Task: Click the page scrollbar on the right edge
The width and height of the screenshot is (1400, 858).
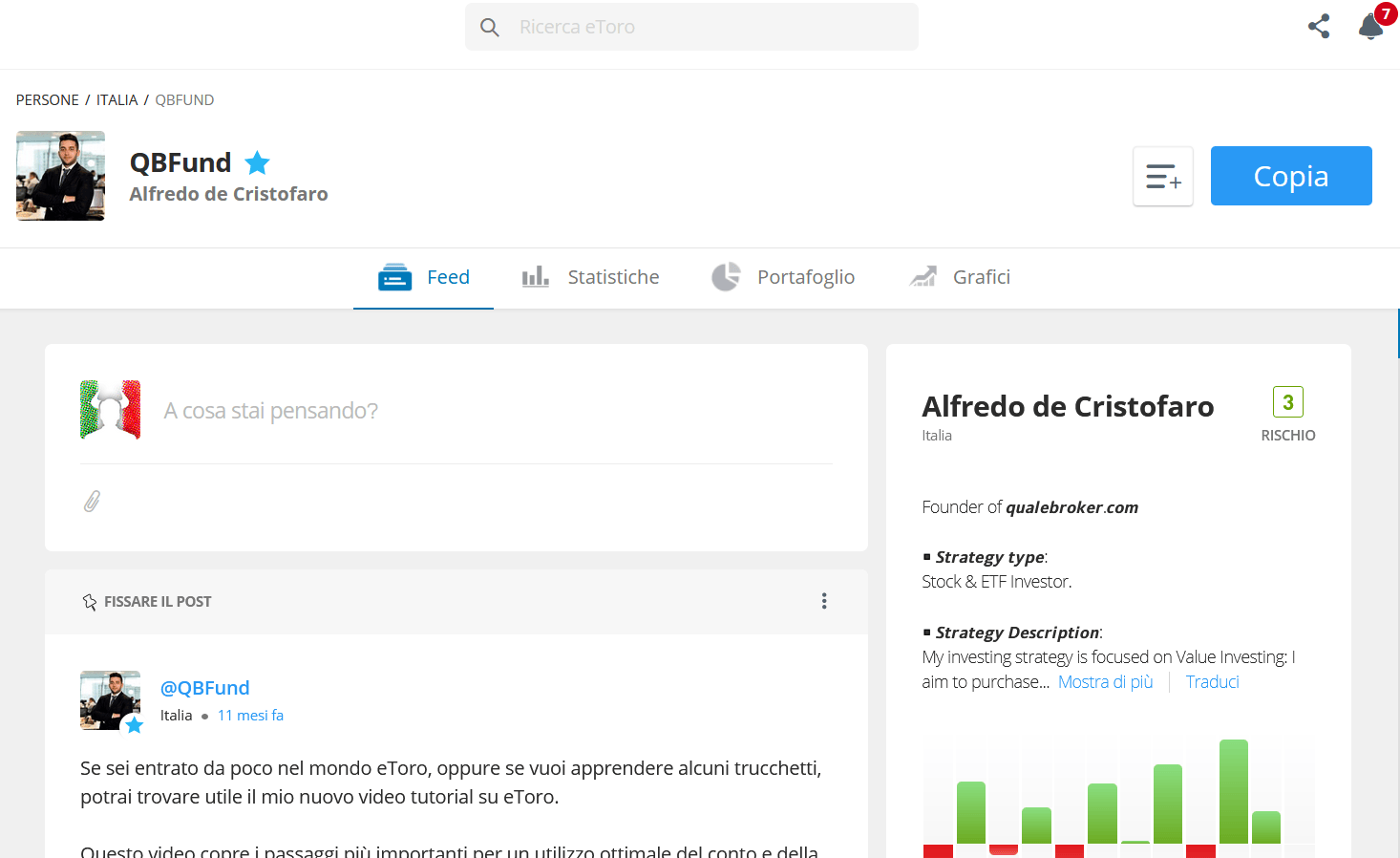Action: pyautogui.click(x=1398, y=333)
